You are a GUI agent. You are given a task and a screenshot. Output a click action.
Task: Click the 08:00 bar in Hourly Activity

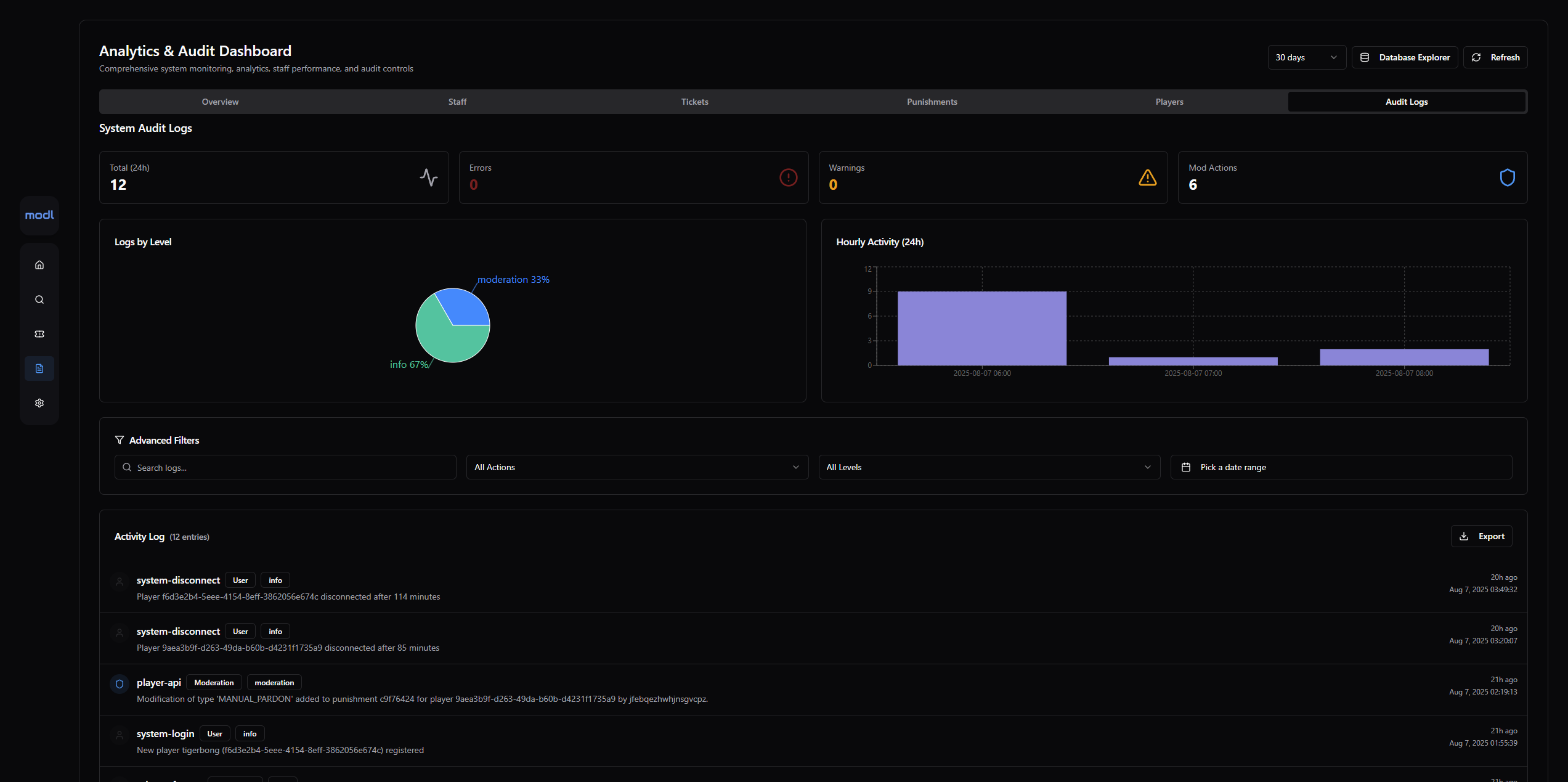[x=1404, y=357]
